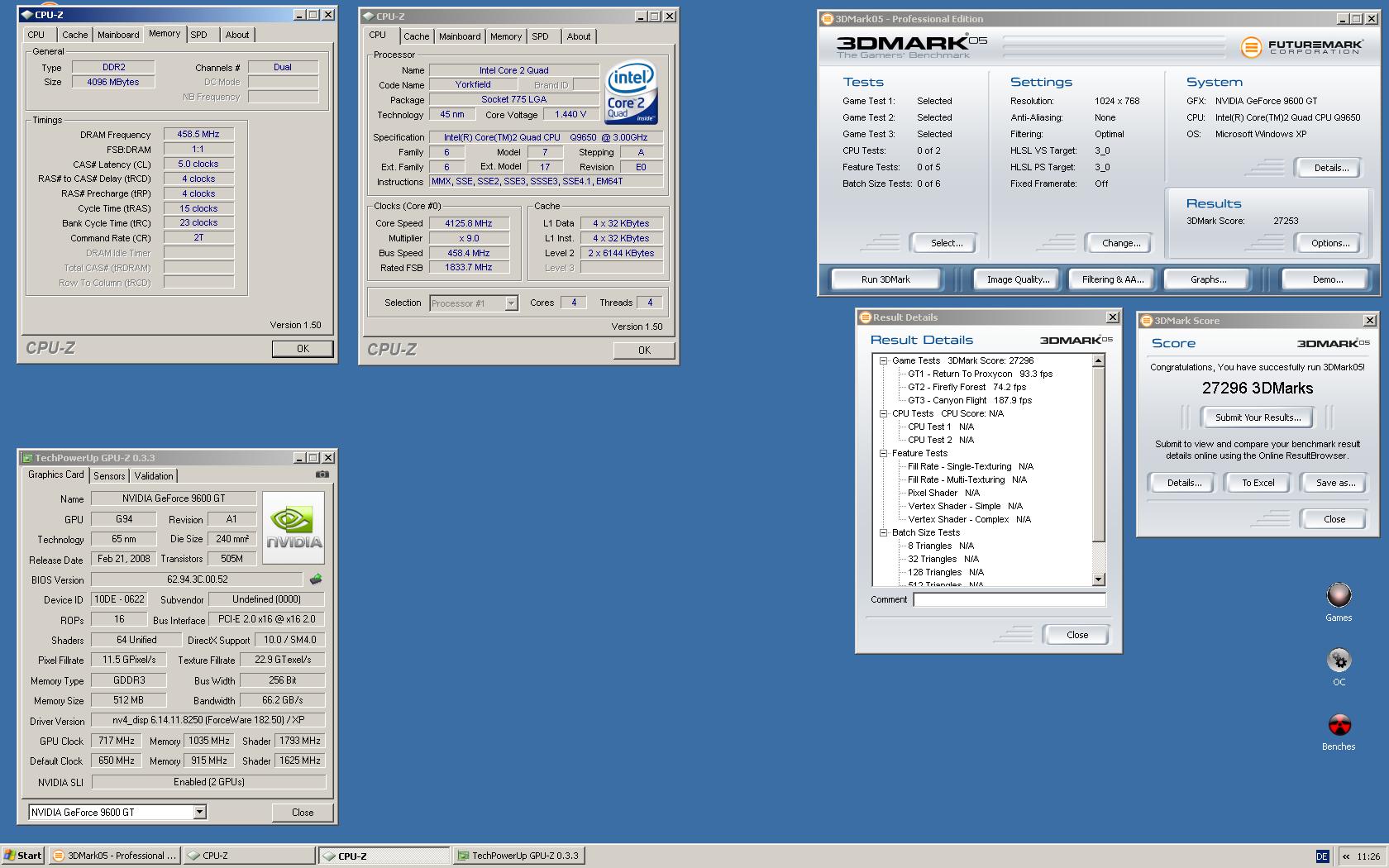This screenshot has width=1389, height=868.
Task: Click the GPU-Z Driver Version field
Action: pyautogui.click(x=208, y=720)
